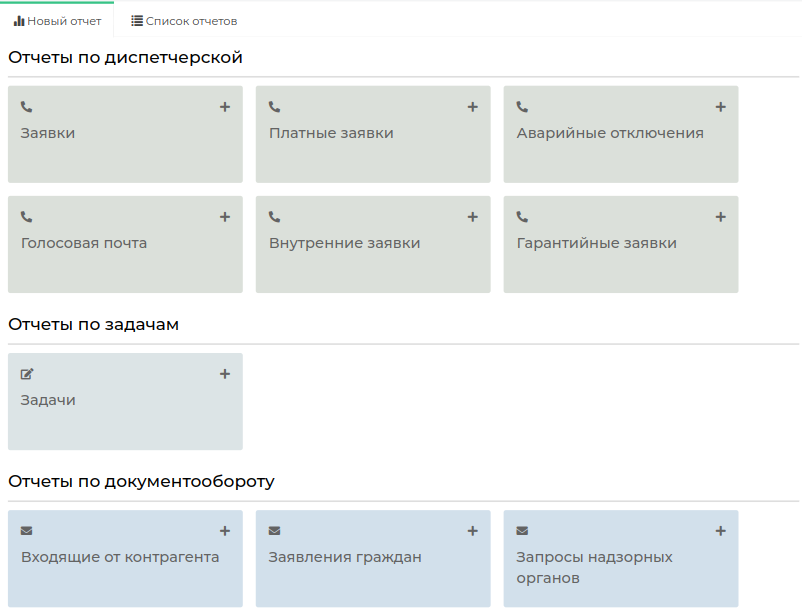The height and width of the screenshot is (616, 802).
Task: Open the Заявки report label
Action: [48, 133]
